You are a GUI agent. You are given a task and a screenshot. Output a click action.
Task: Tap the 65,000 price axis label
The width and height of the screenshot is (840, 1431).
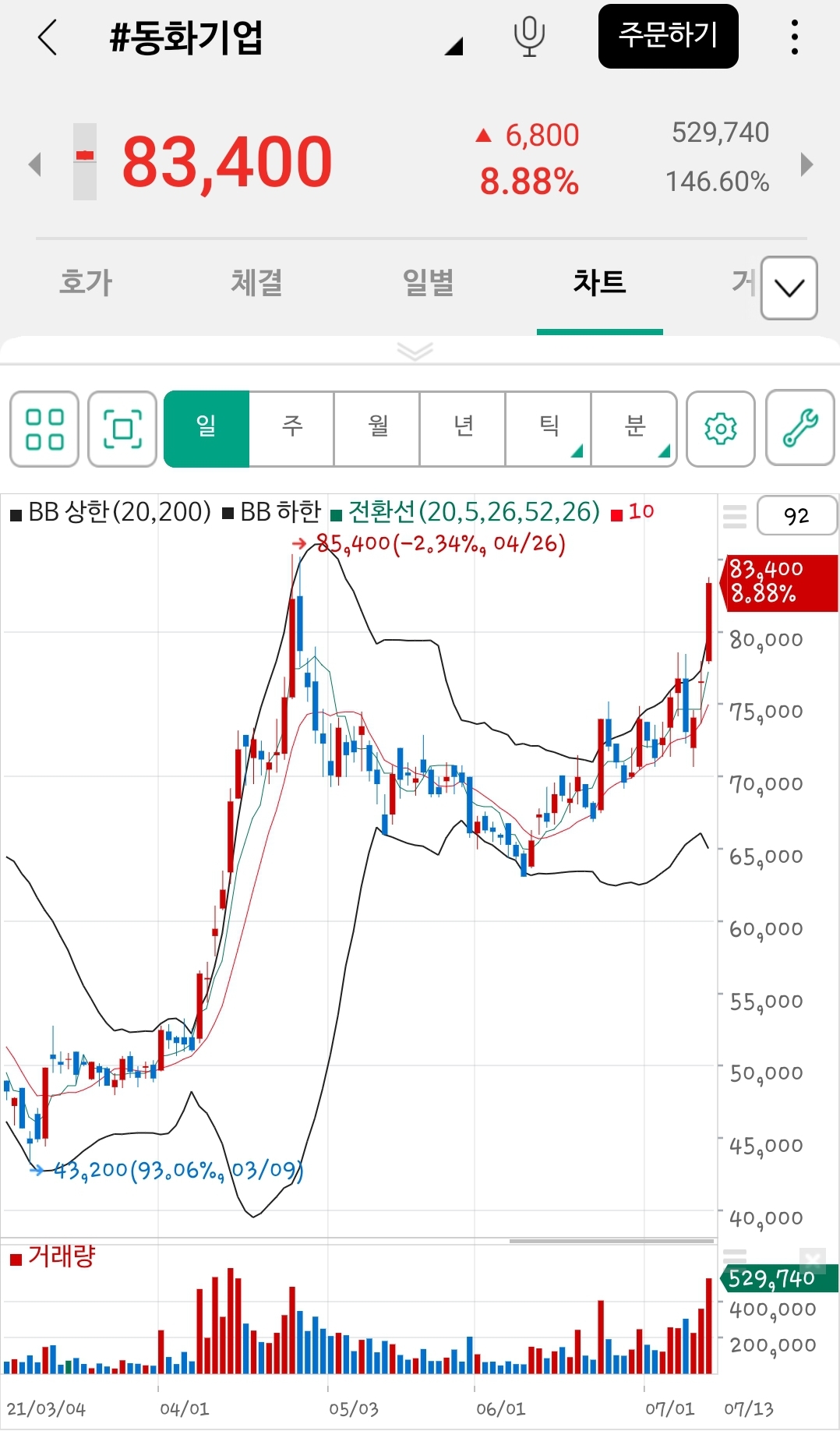766,857
